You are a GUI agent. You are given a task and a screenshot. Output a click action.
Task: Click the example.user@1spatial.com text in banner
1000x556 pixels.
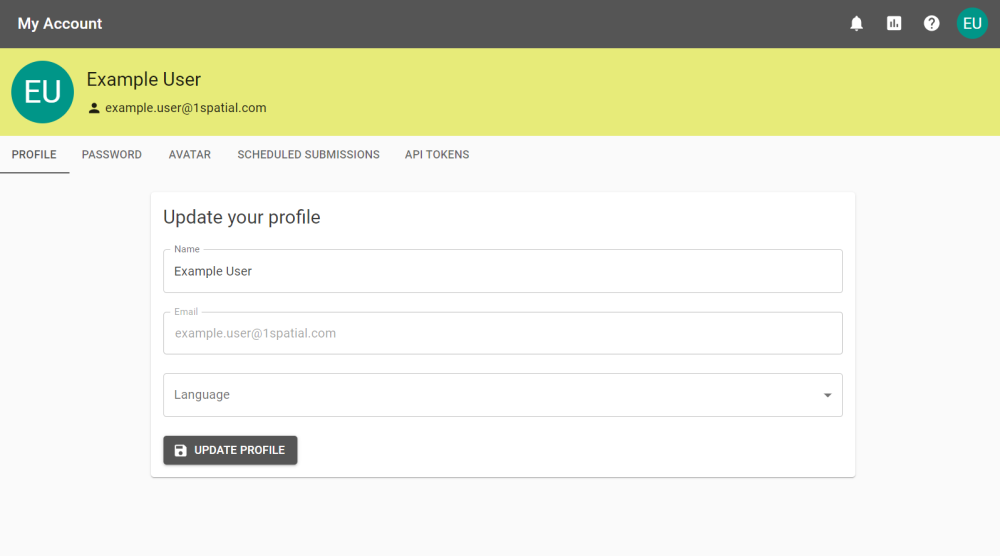pyautogui.click(x=186, y=108)
